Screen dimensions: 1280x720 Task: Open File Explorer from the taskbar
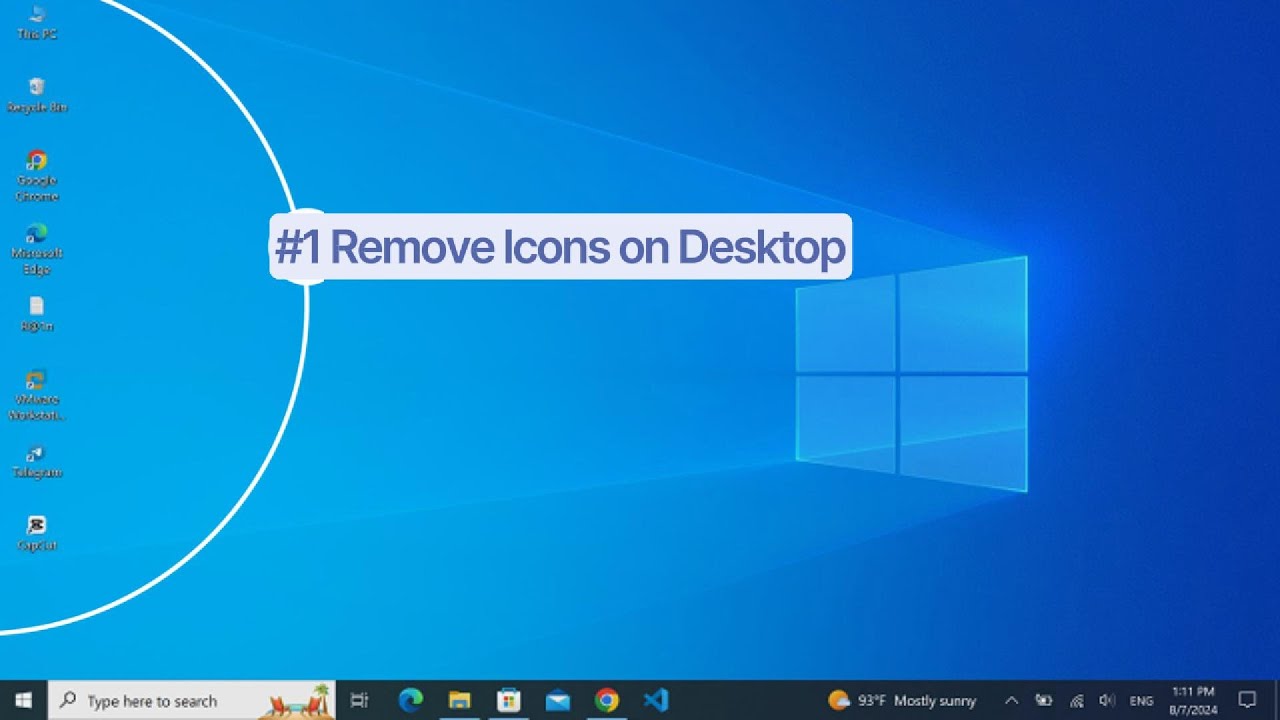tap(459, 700)
